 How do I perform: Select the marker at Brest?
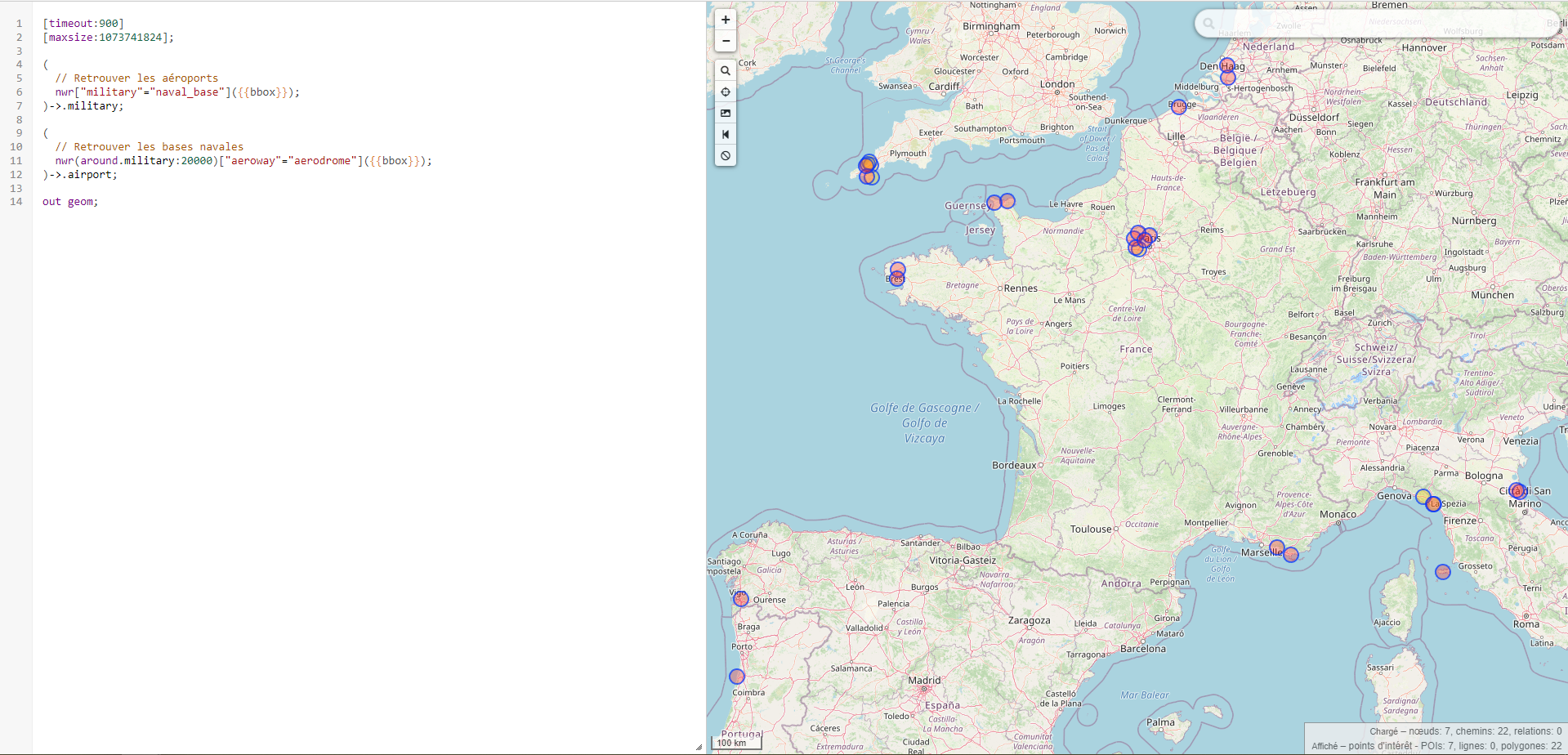coord(897,279)
